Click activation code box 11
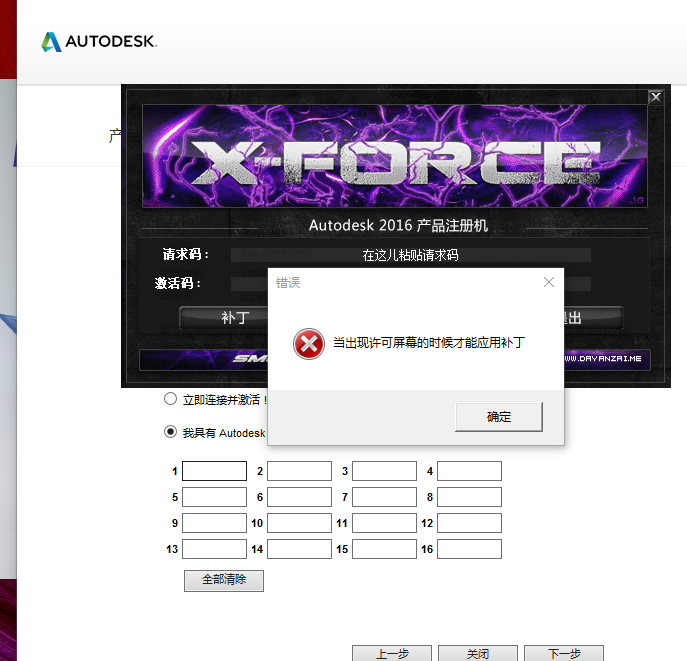The height and width of the screenshot is (661, 687). click(384, 523)
